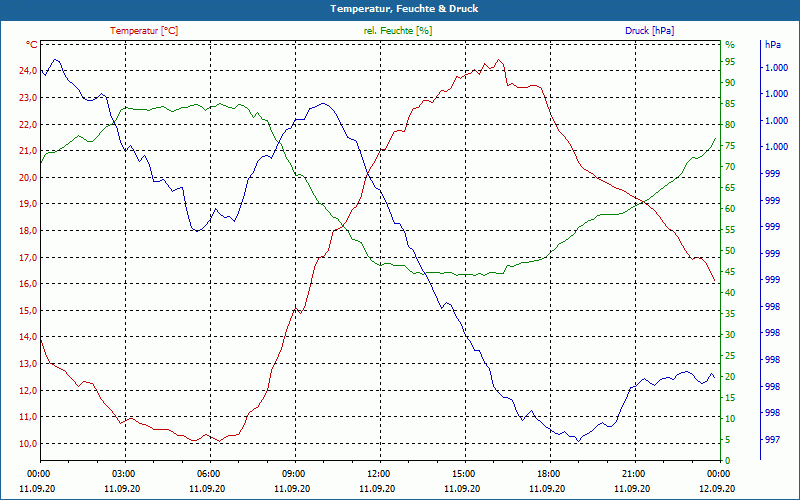Click the 15:00 time axis label
Screen dimensions: 800x500
pos(463,473)
